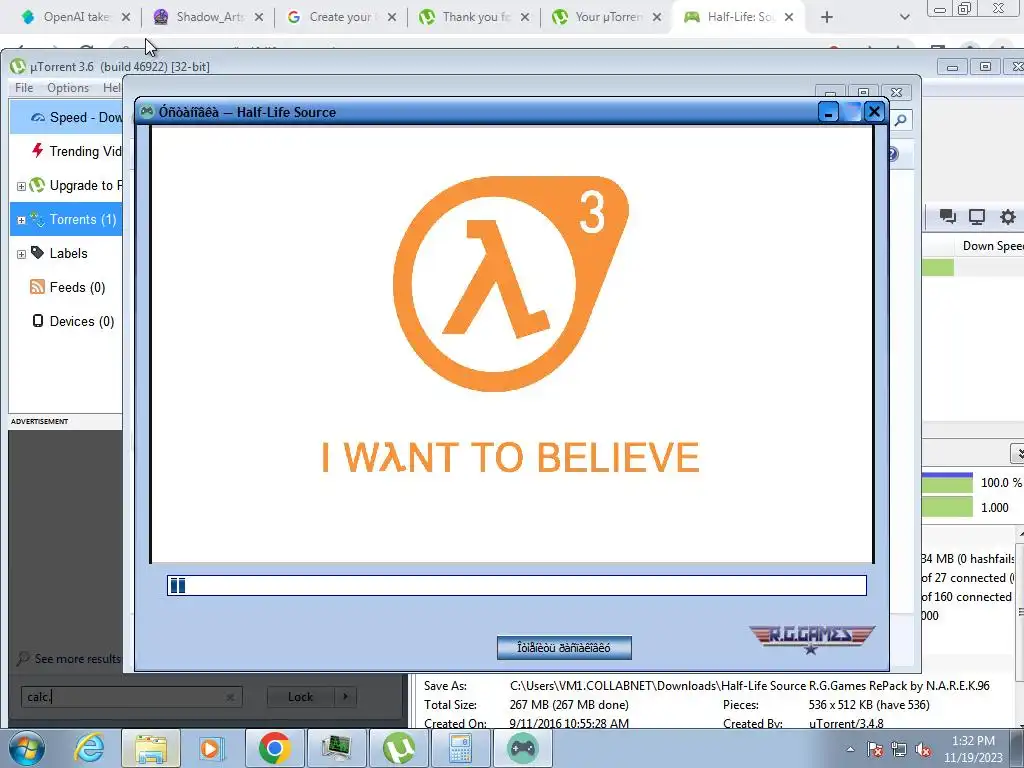1024x768 pixels.
Task: Open a new browser tab
Action: pos(827,17)
